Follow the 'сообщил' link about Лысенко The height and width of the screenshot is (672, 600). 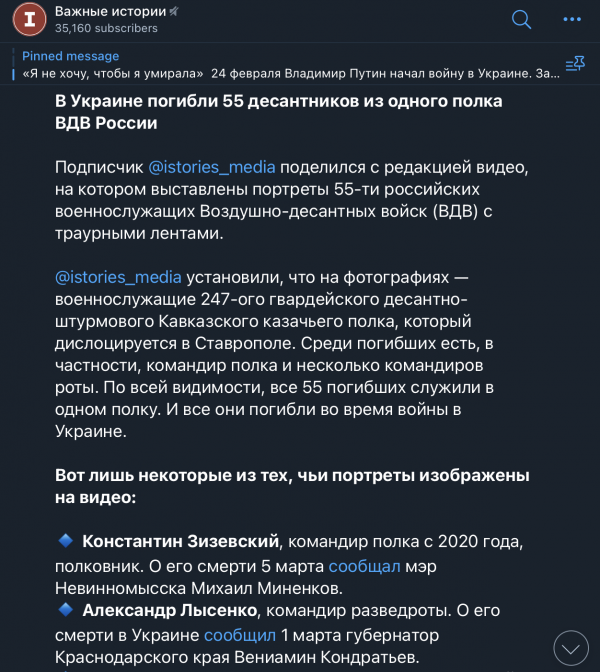click(x=240, y=635)
